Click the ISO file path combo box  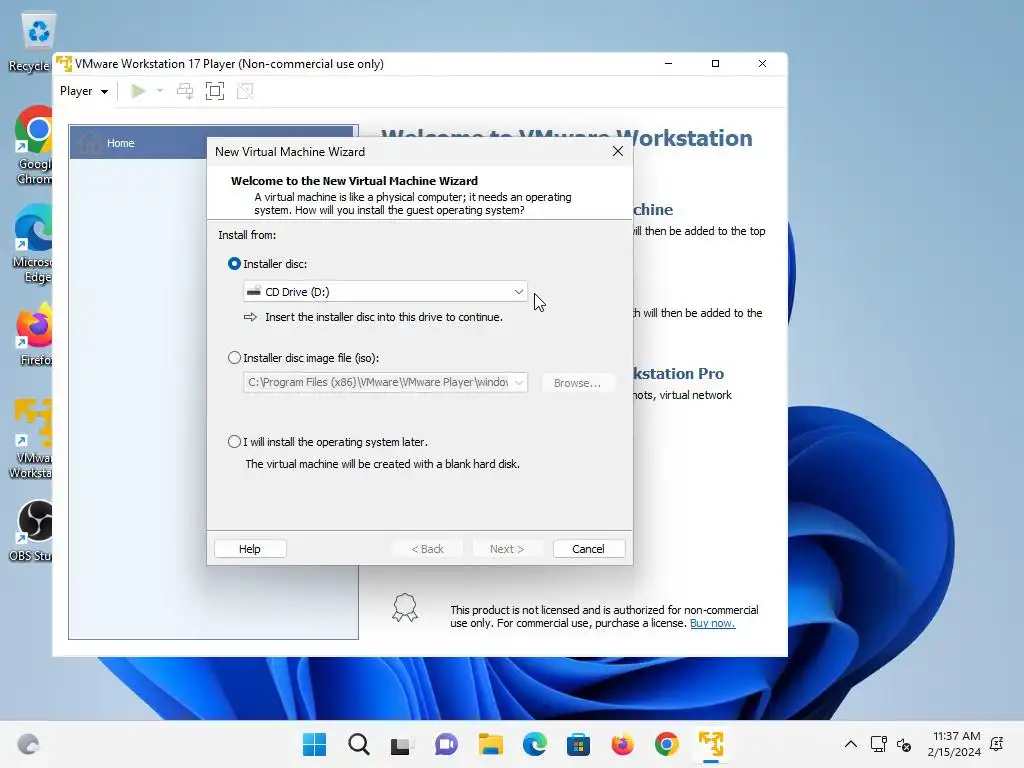[x=385, y=382]
